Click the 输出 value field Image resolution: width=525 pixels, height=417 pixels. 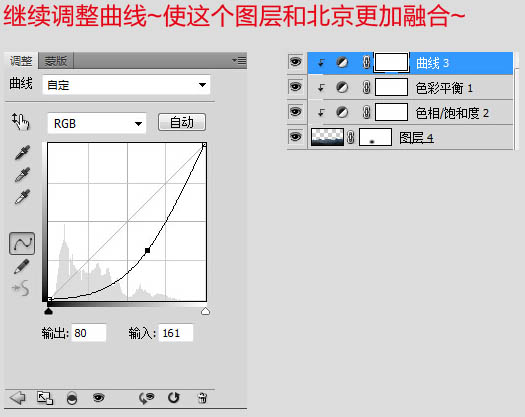[89, 333]
